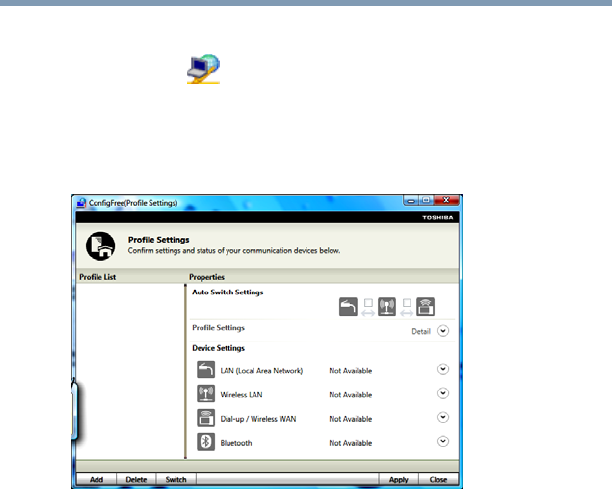Click the 'Device Settings' heading

pyautogui.click(x=218, y=348)
